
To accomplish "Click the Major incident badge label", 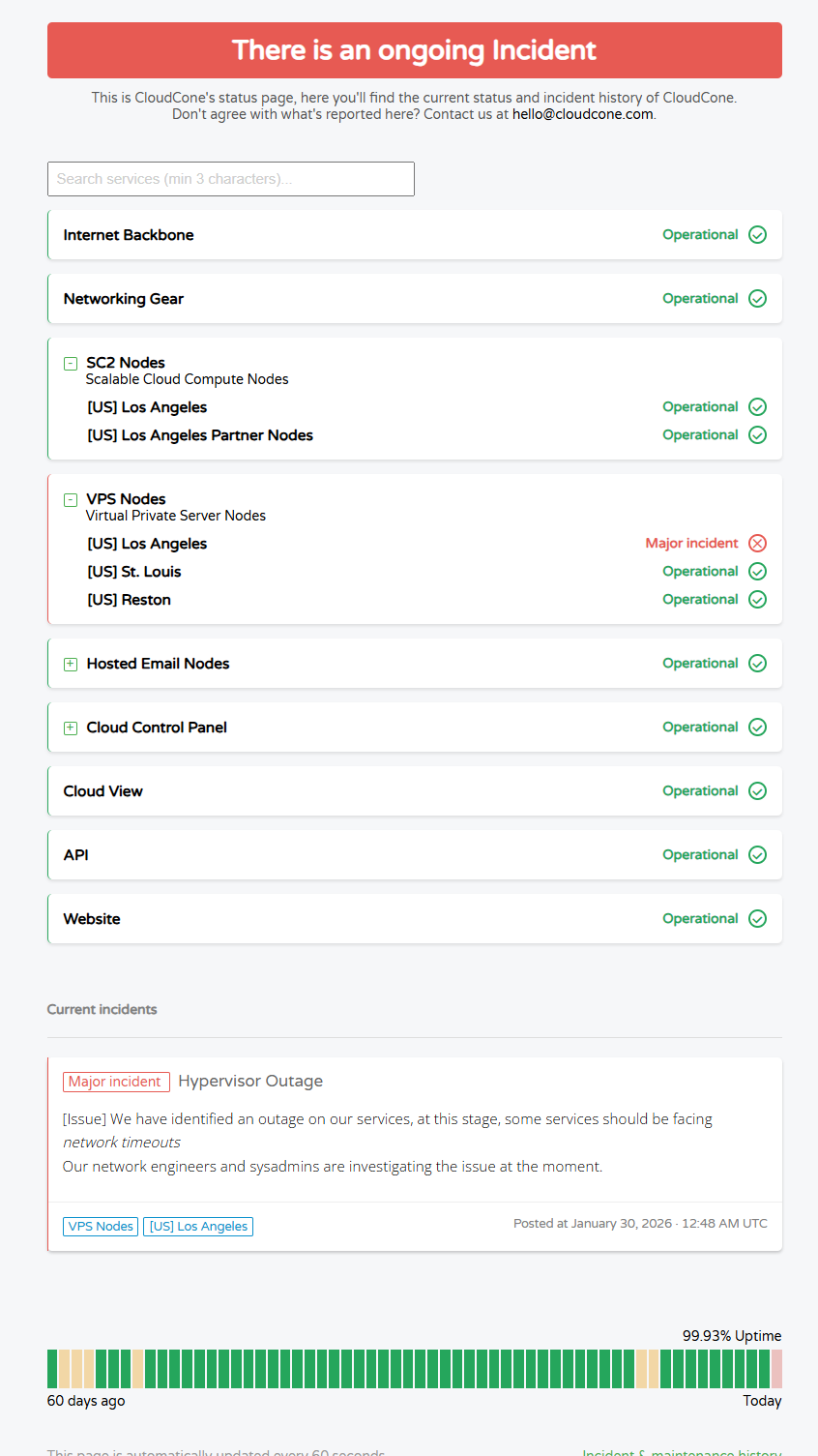I will (x=116, y=1082).
